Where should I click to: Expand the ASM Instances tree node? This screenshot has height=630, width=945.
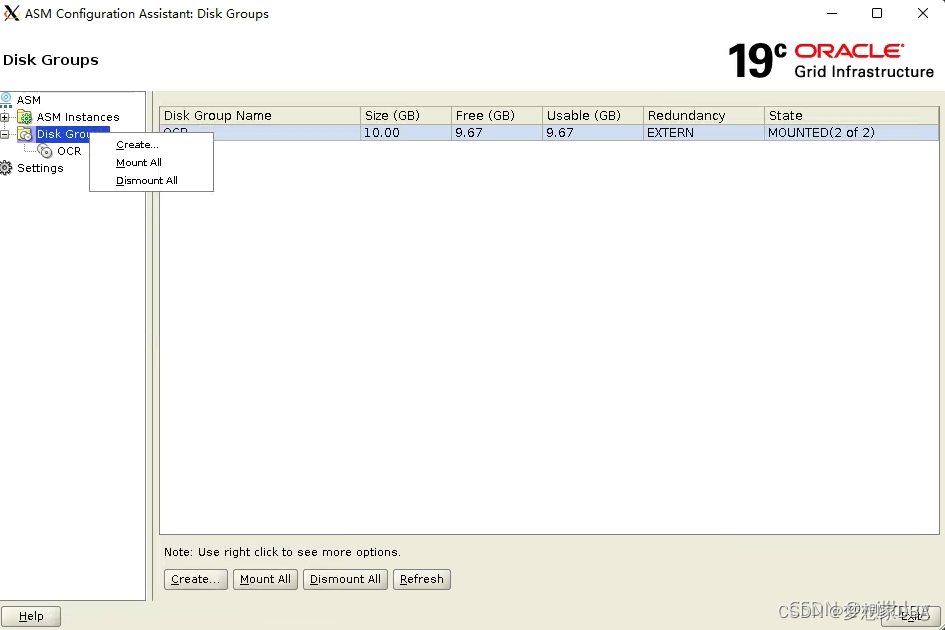5,117
